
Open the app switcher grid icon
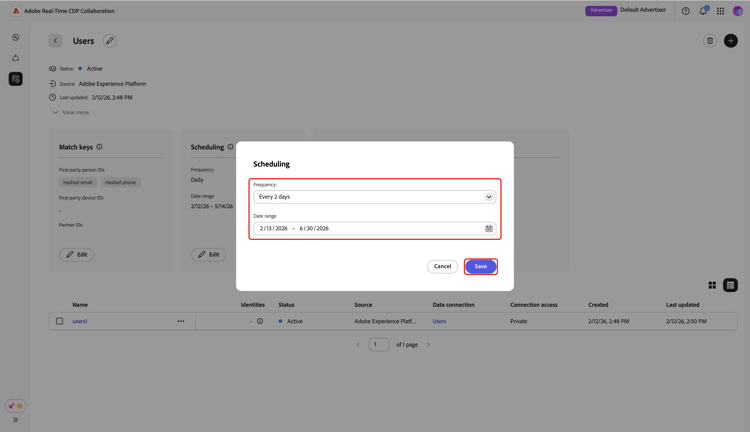click(x=720, y=11)
